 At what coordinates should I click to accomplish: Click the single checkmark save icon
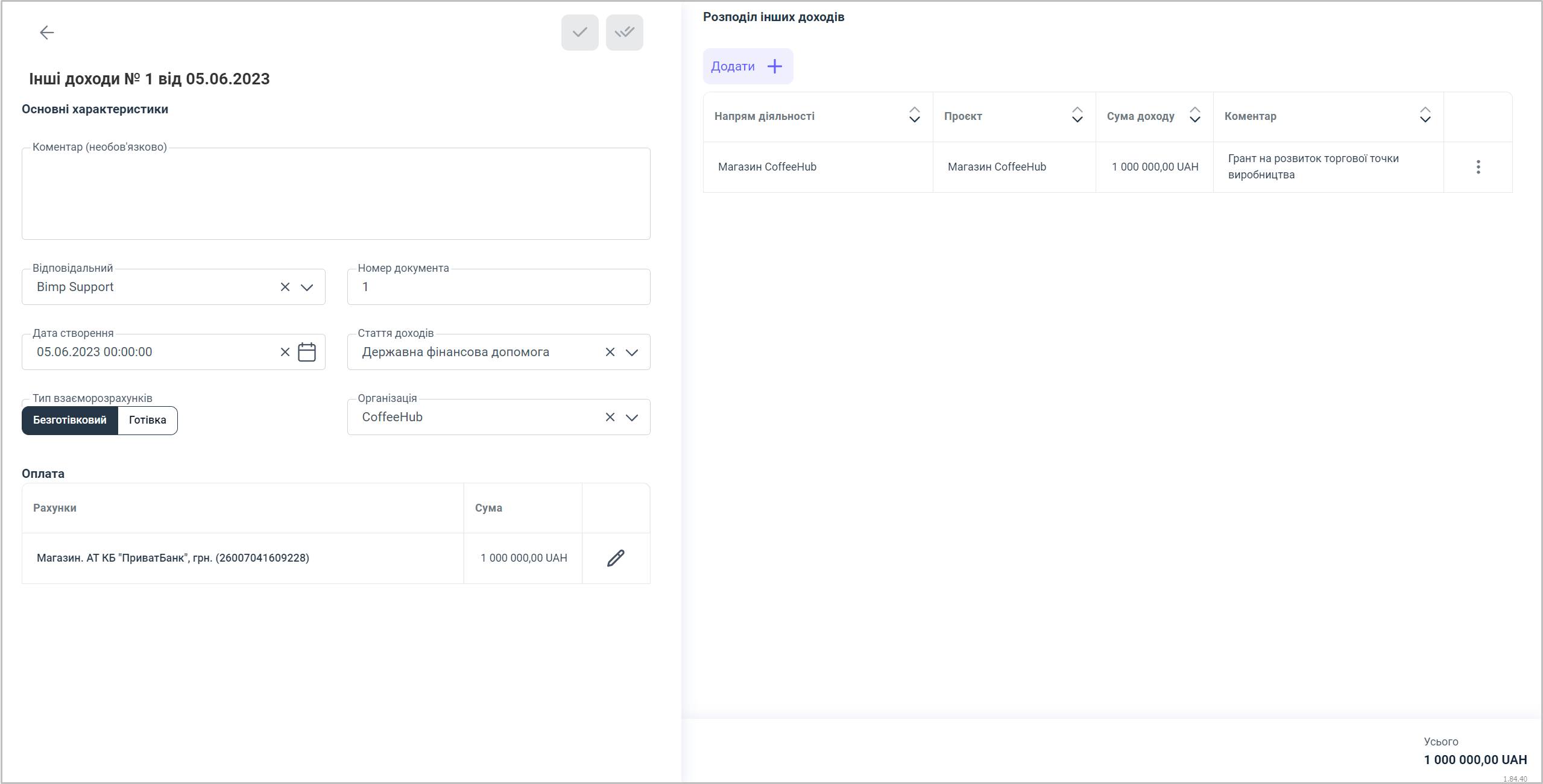(579, 33)
